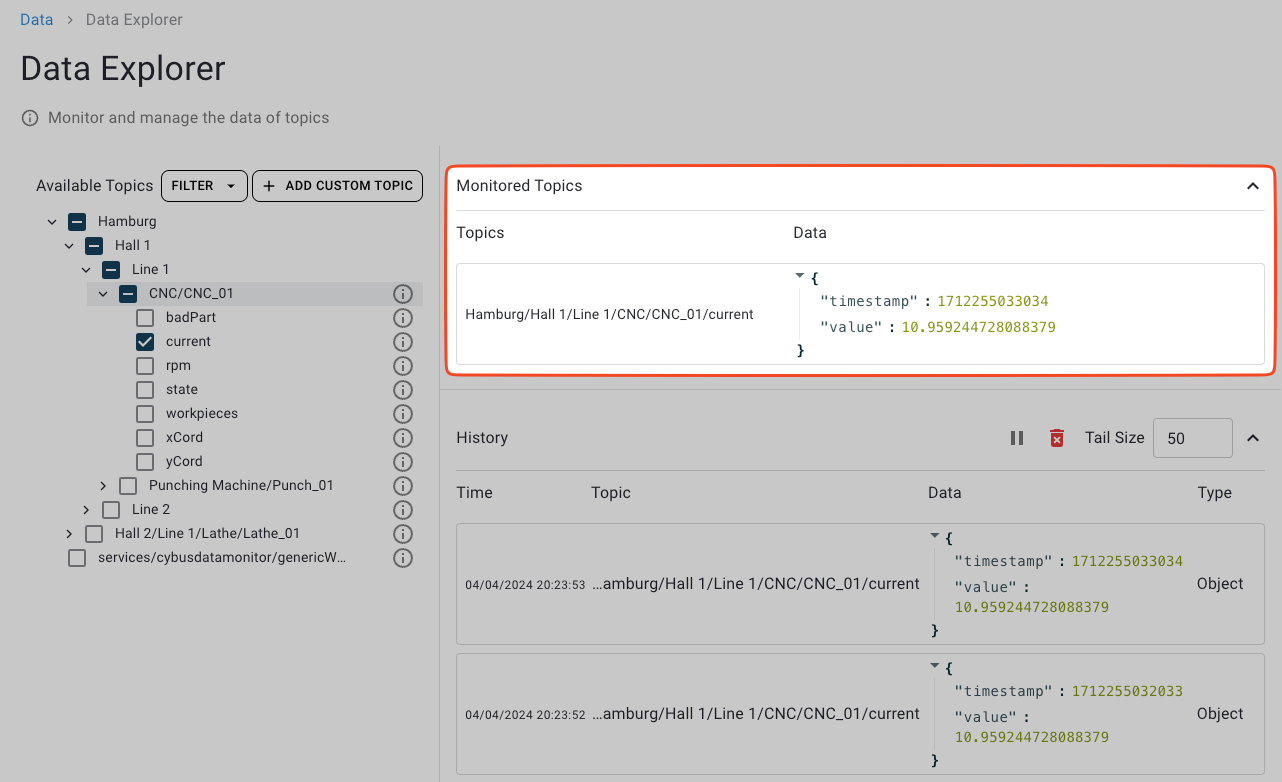Viewport: 1282px width, 782px height.
Task: Open info icon for the badPart topic
Action: 403,318
